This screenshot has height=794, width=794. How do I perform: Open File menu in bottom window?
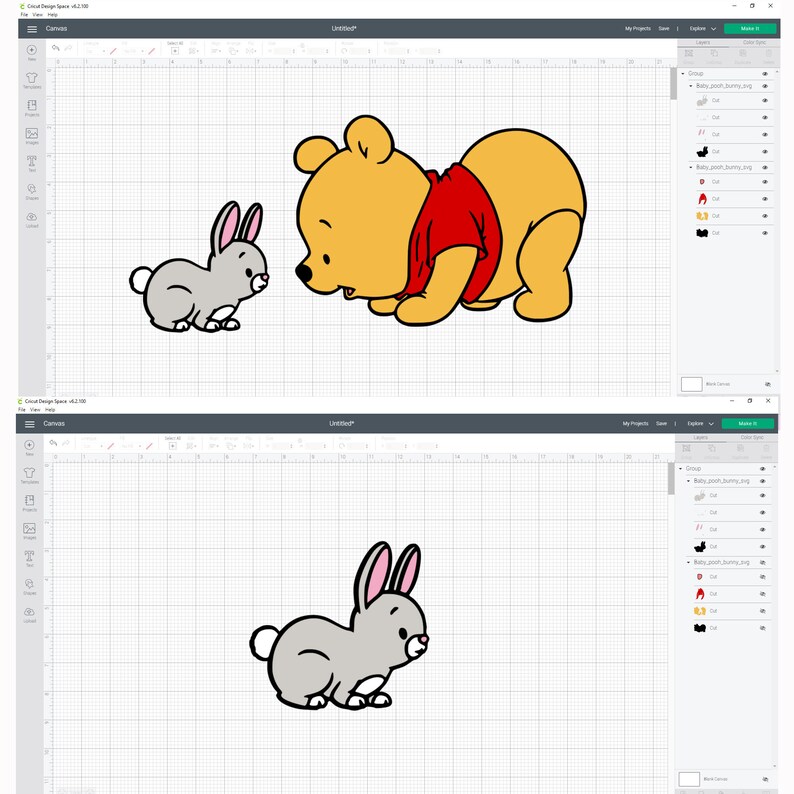[22, 410]
